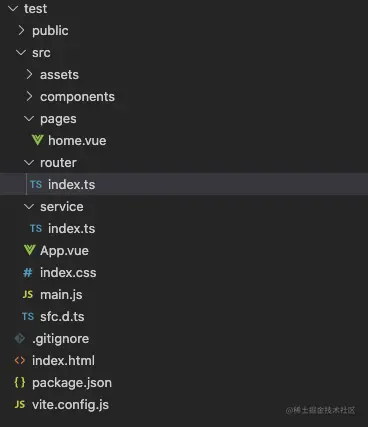Click the JS icon beside main.js

28,294
